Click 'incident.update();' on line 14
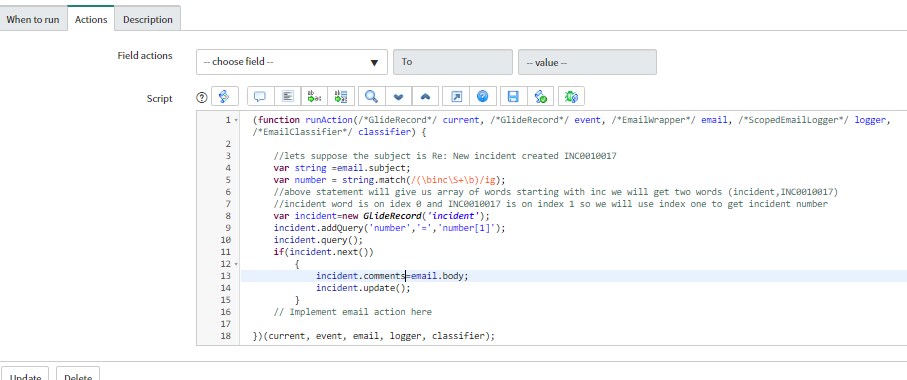 pyautogui.click(x=363, y=287)
